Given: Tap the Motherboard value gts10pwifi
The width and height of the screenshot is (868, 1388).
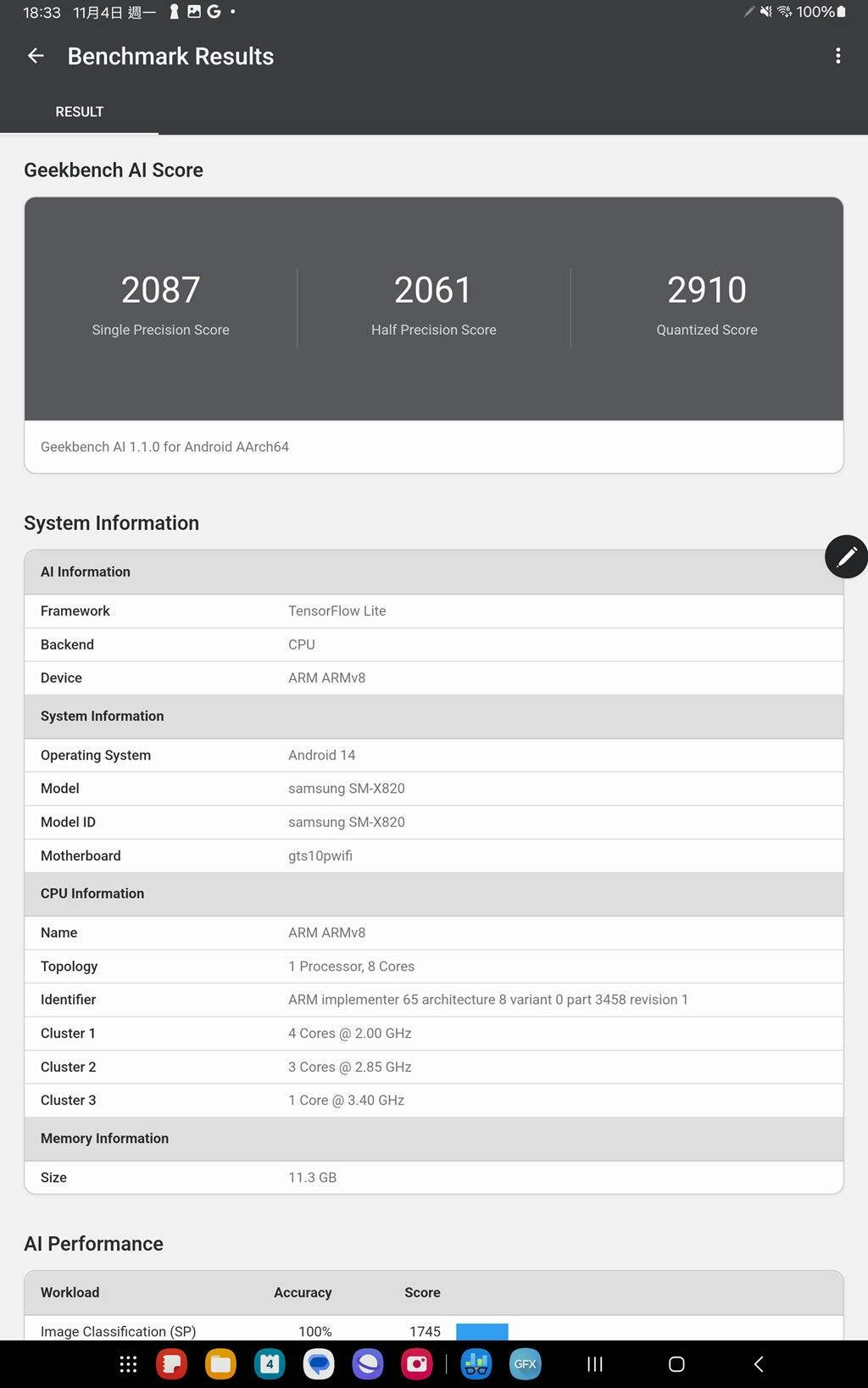Looking at the screenshot, I should pyautogui.click(x=320, y=856).
